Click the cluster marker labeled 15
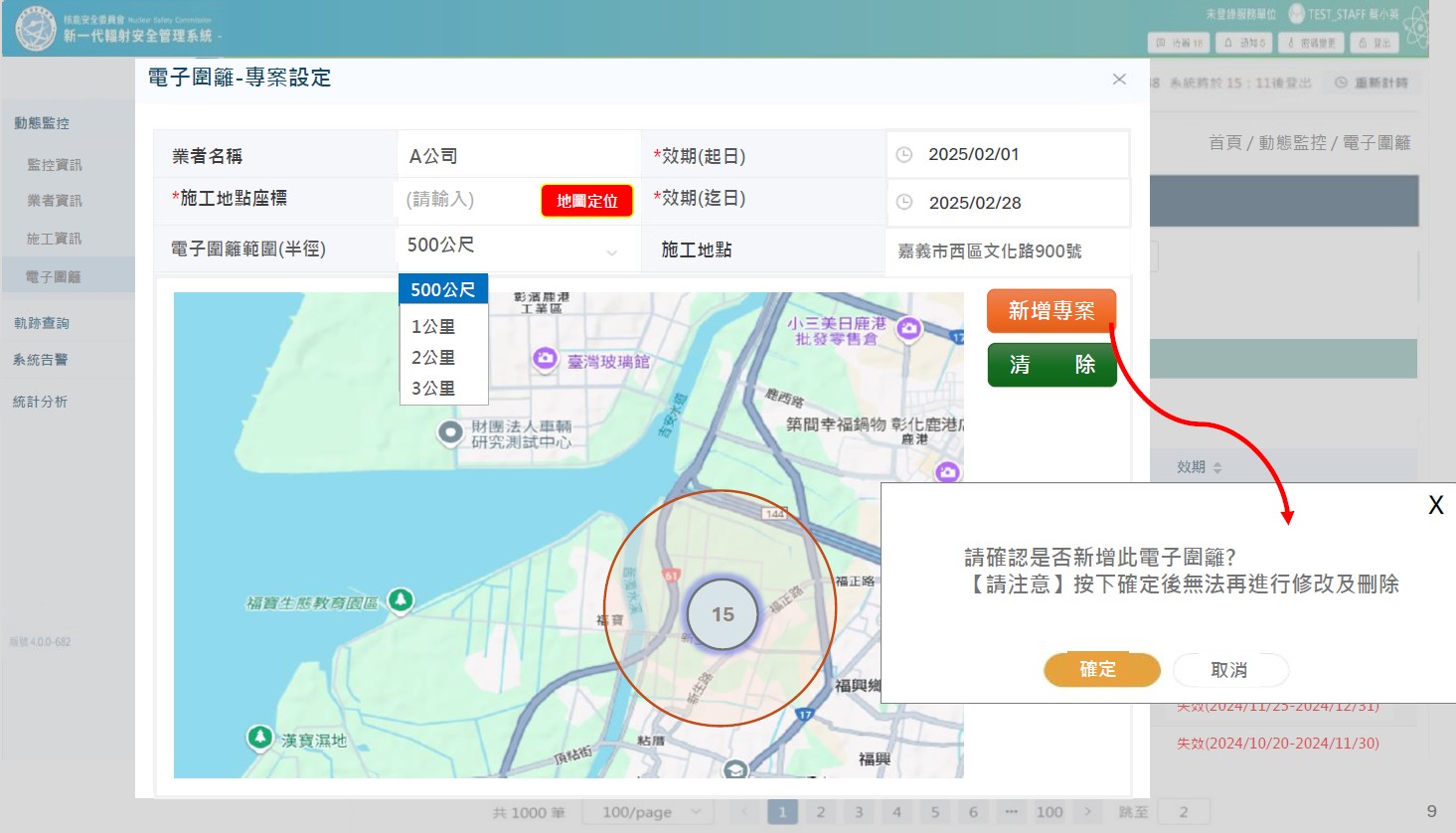 [723, 614]
